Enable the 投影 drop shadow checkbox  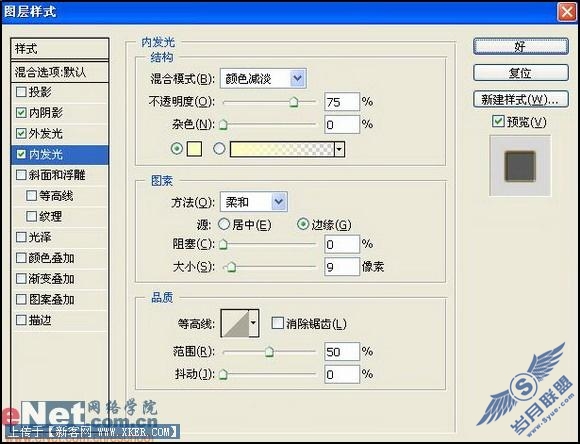point(21,92)
